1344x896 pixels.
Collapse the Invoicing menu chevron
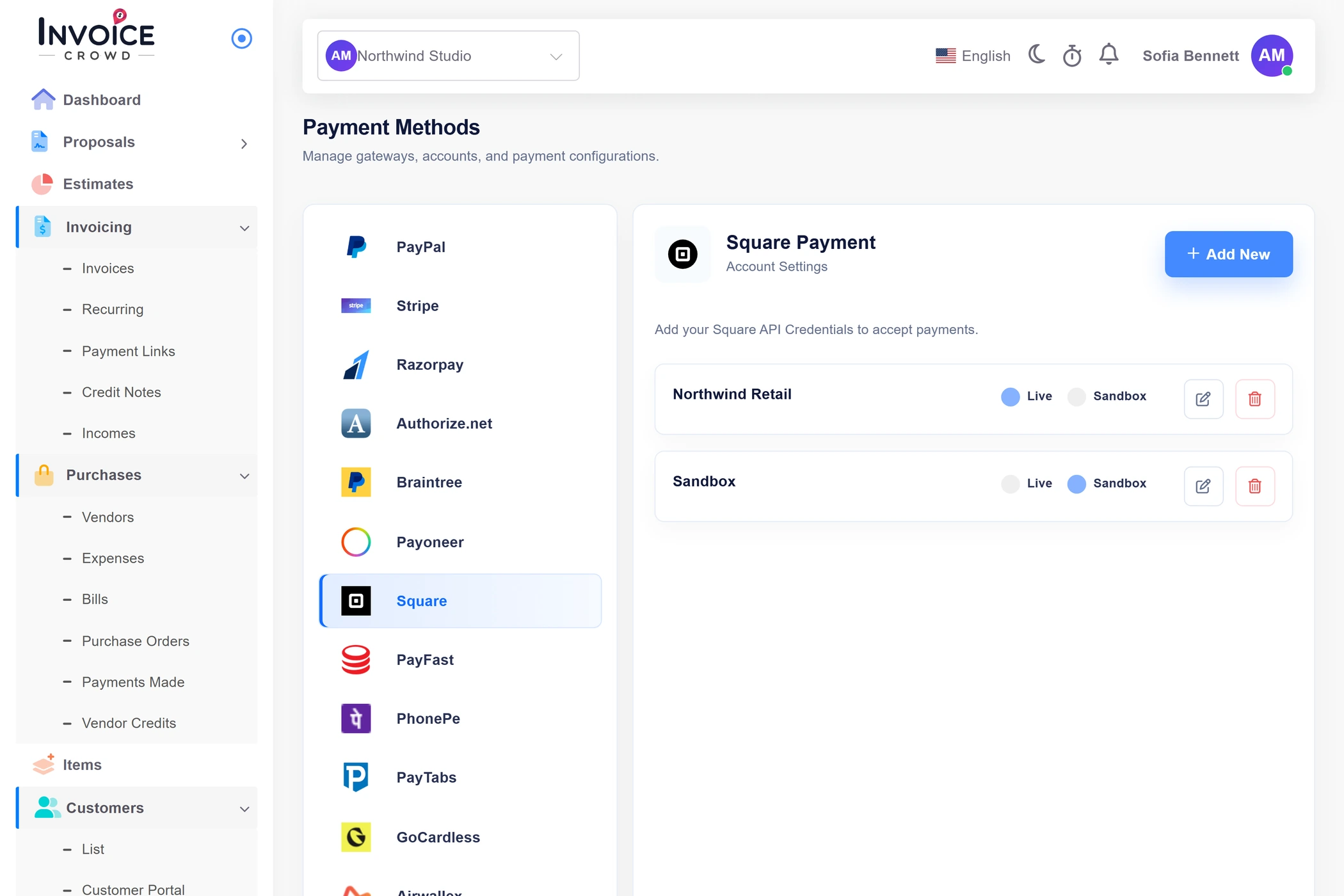244,228
